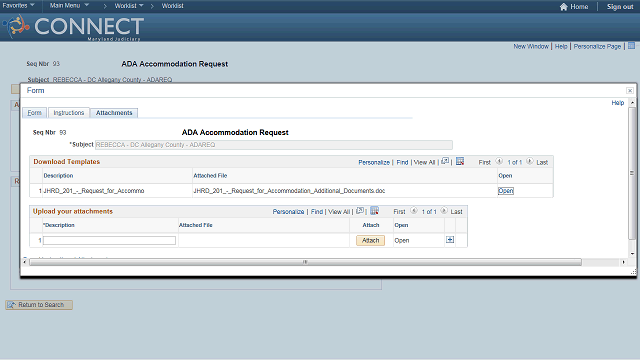640x360 pixels.
Task: Expand the Favorites dropdown menu
Action: [x=18, y=5]
